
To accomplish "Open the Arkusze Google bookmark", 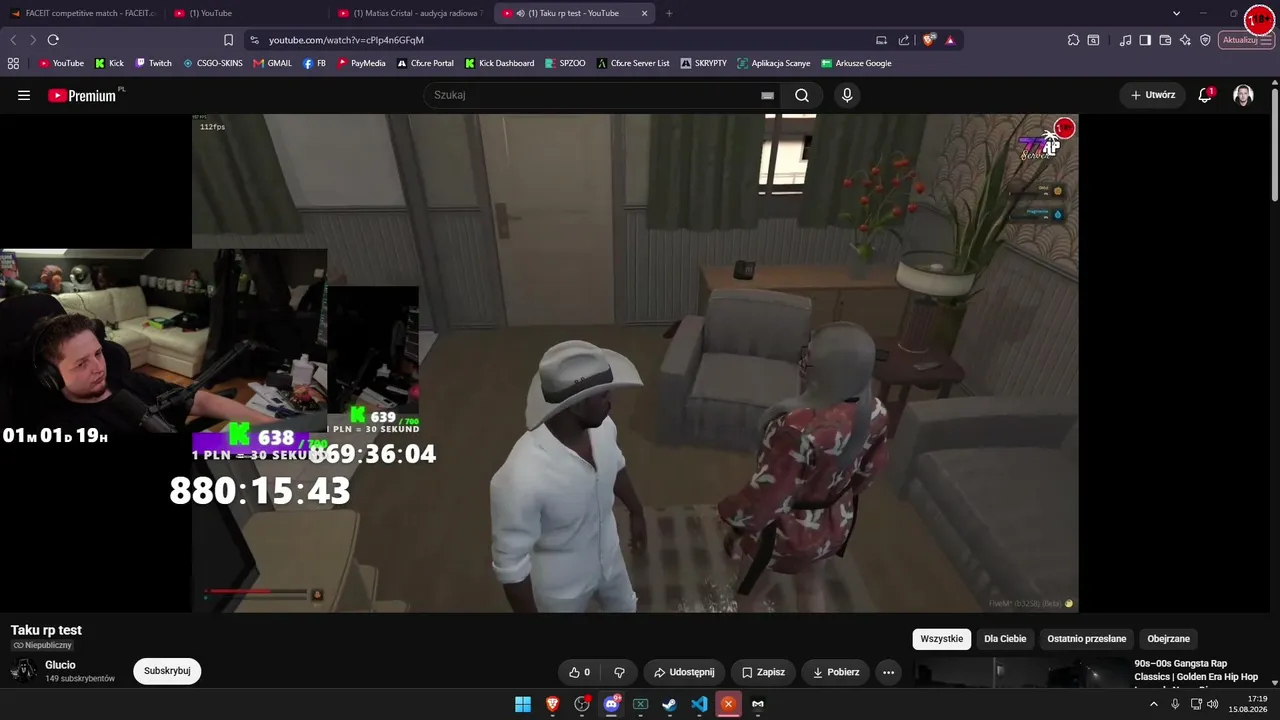I will point(856,63).
